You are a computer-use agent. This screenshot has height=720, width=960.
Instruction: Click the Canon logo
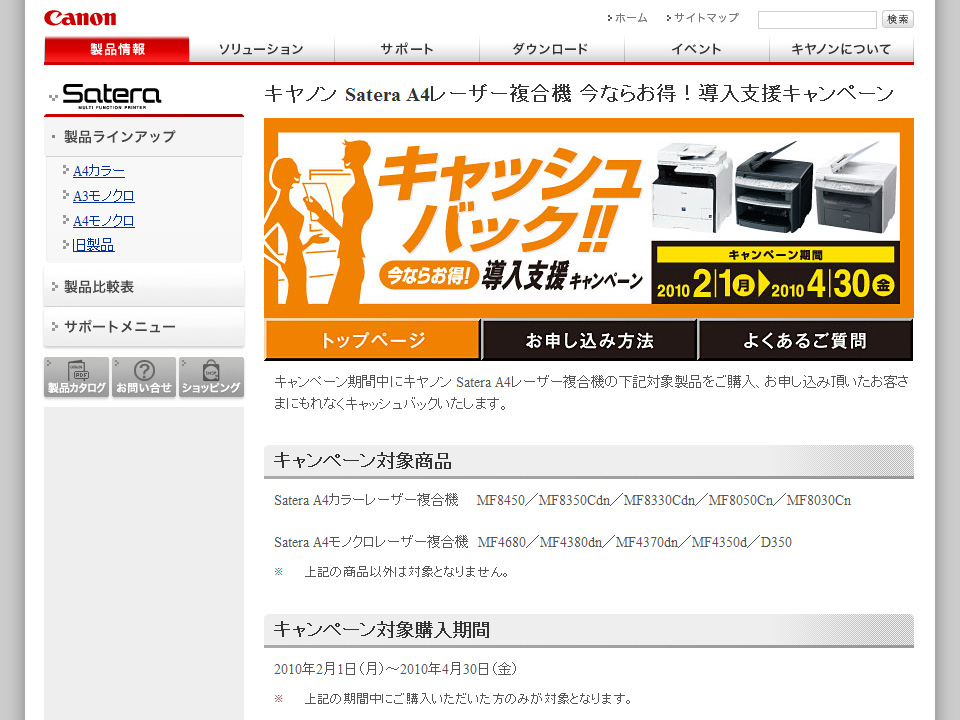coord(80,18)
